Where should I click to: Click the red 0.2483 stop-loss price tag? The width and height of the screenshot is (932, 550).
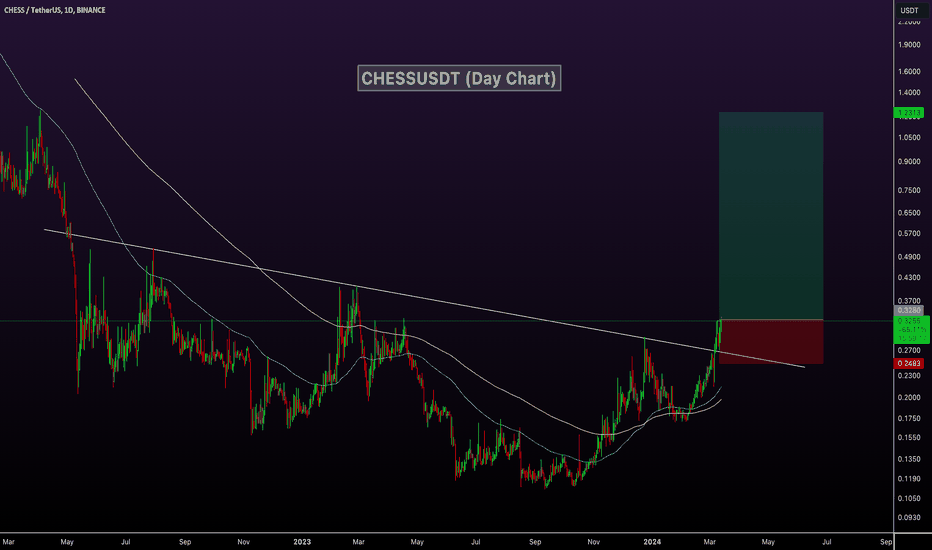pyautogui.click(x=909, y=363)
